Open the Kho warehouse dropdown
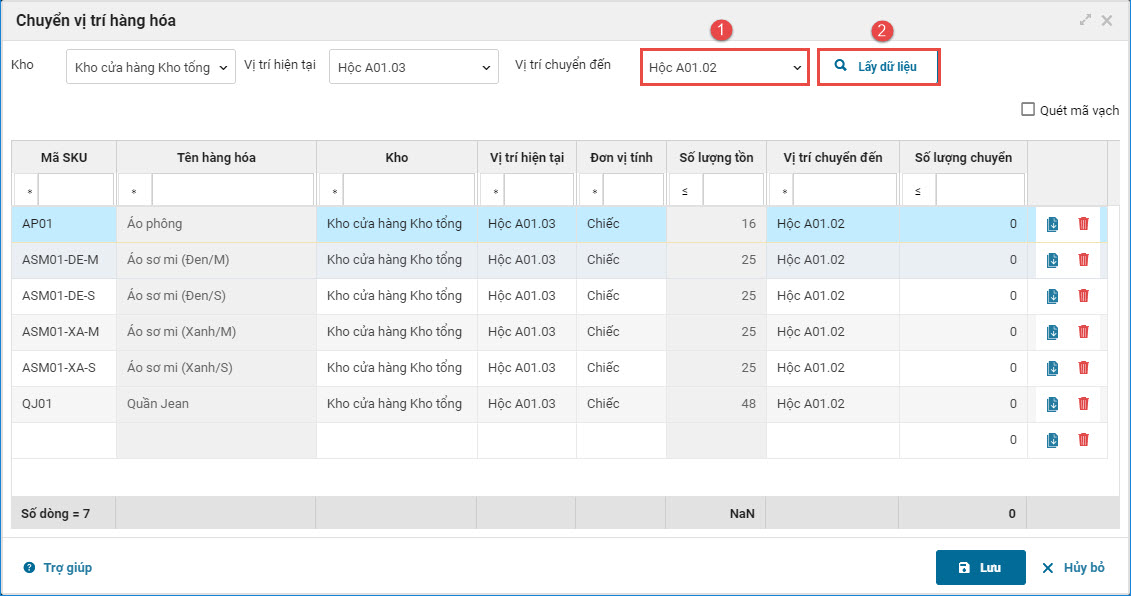1131x596 pixels. (x=151, y=68)
